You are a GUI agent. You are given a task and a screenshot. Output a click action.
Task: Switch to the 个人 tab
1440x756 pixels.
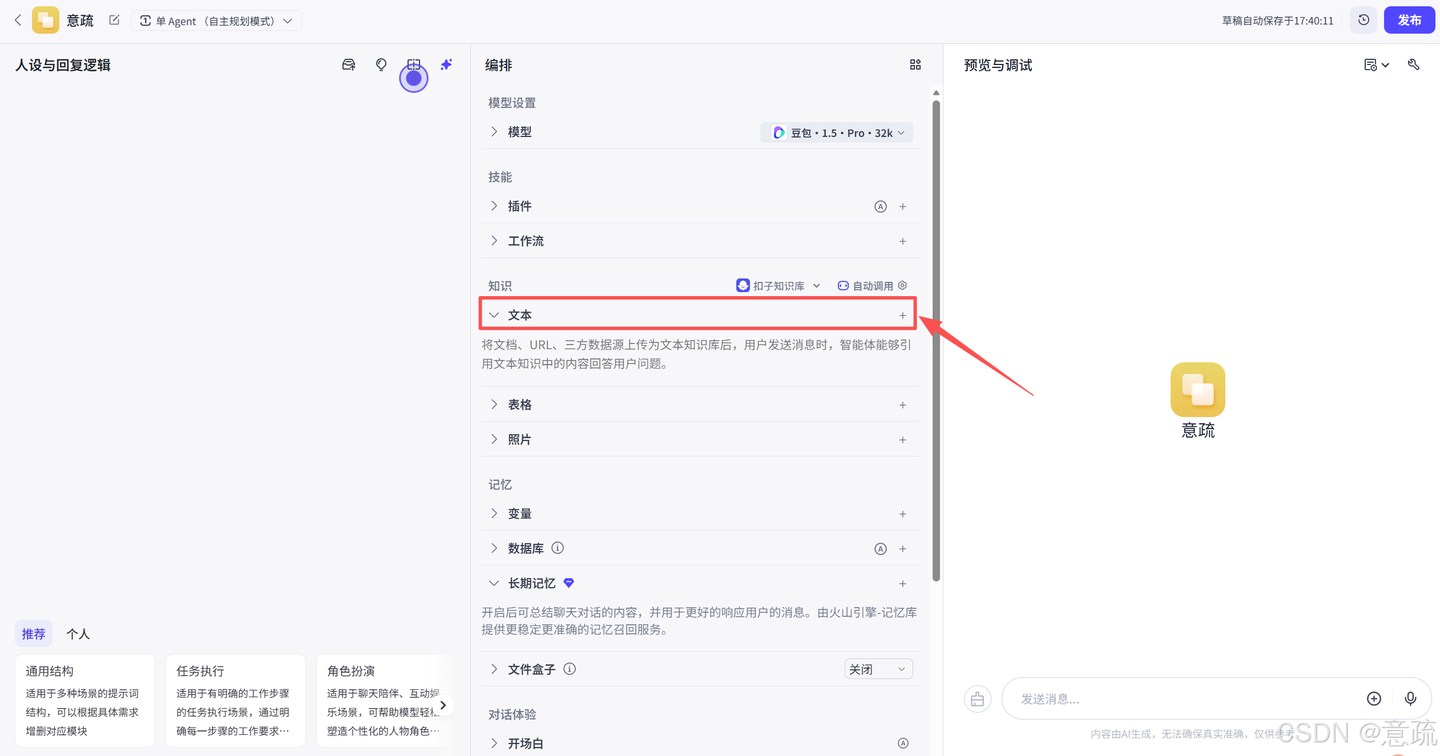78,634
